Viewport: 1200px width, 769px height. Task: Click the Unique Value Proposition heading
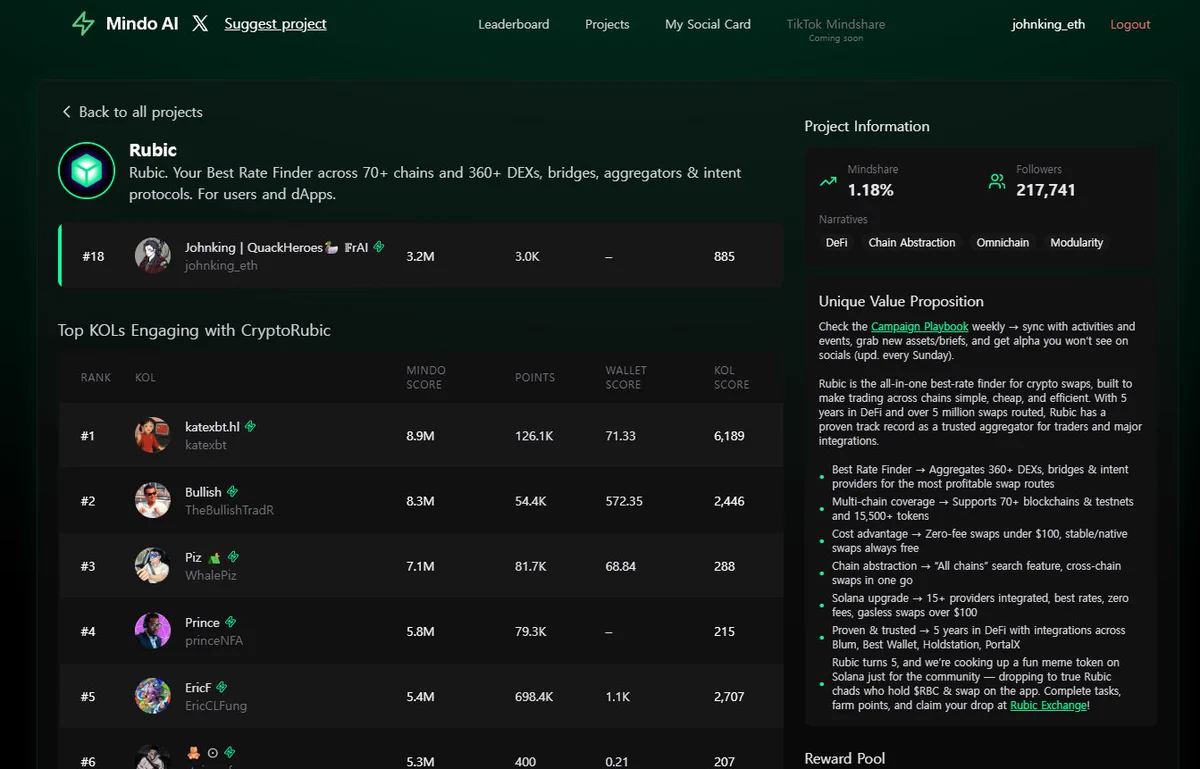point(901,301)
